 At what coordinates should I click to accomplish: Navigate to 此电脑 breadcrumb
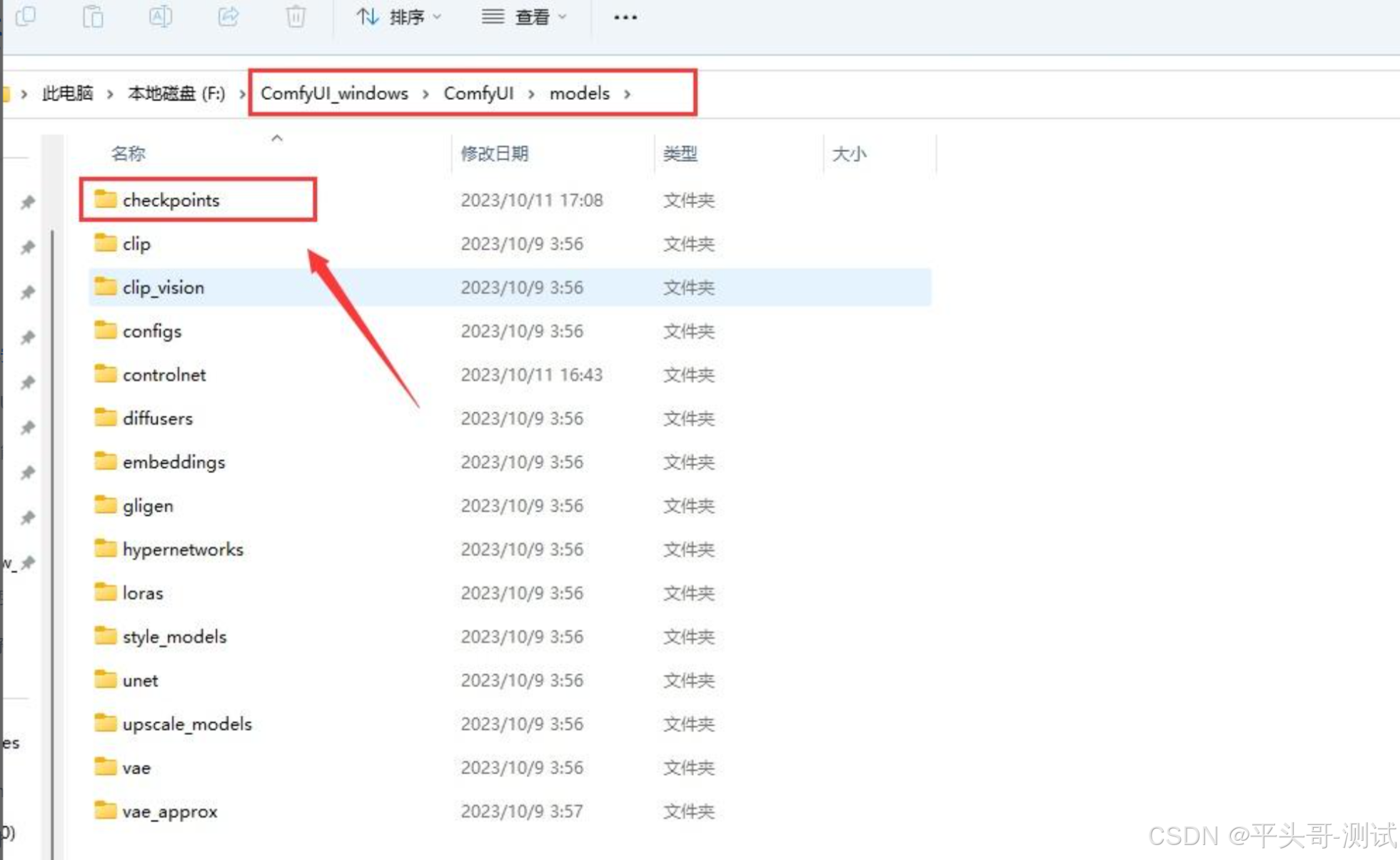67,93
